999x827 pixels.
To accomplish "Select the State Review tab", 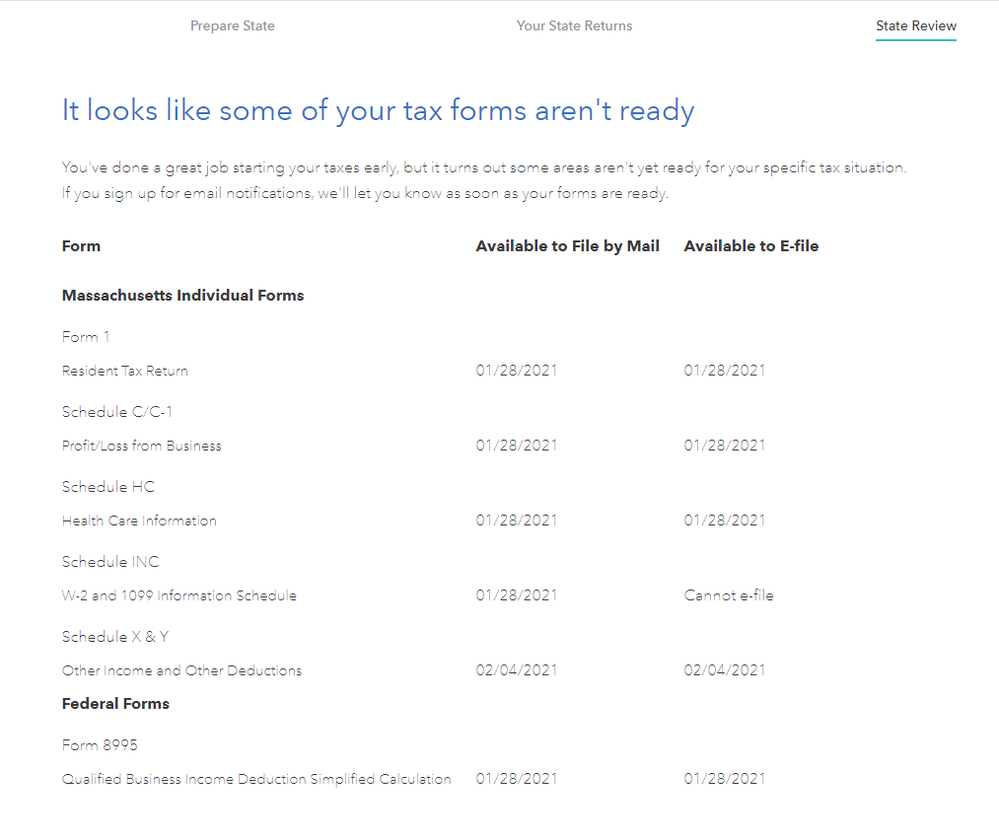I will [915, 26].
